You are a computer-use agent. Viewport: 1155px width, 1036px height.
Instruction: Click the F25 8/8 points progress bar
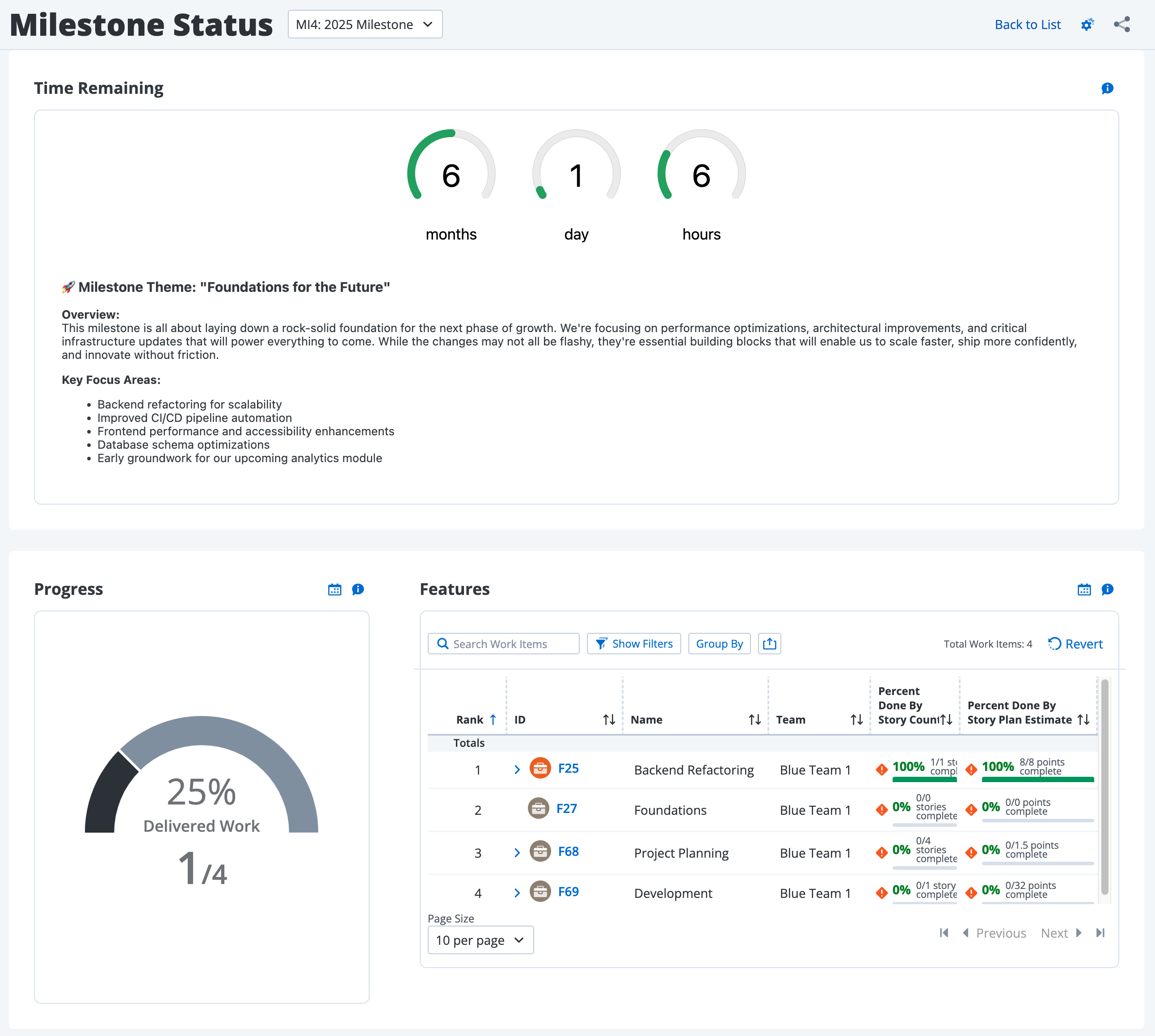tap(1038, 779)
